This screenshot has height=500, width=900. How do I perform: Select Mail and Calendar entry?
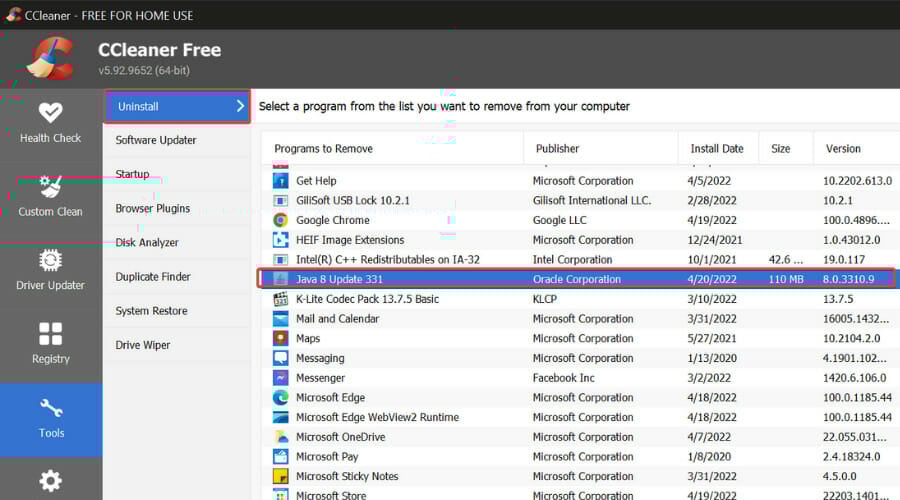pos(338,319)
